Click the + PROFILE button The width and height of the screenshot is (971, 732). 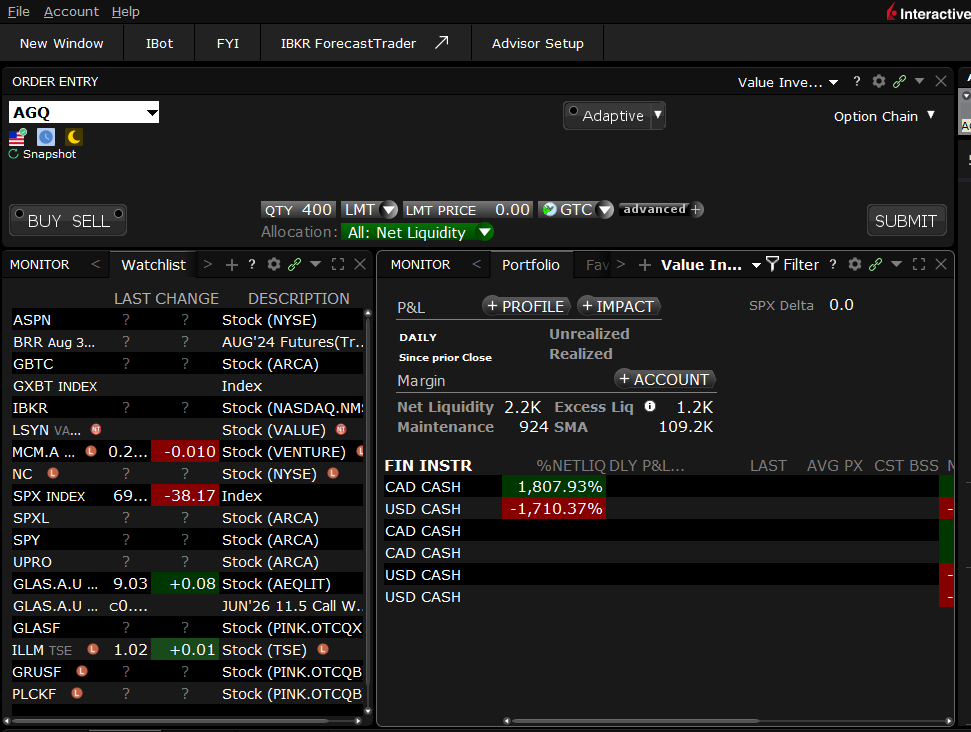[526, 306]
